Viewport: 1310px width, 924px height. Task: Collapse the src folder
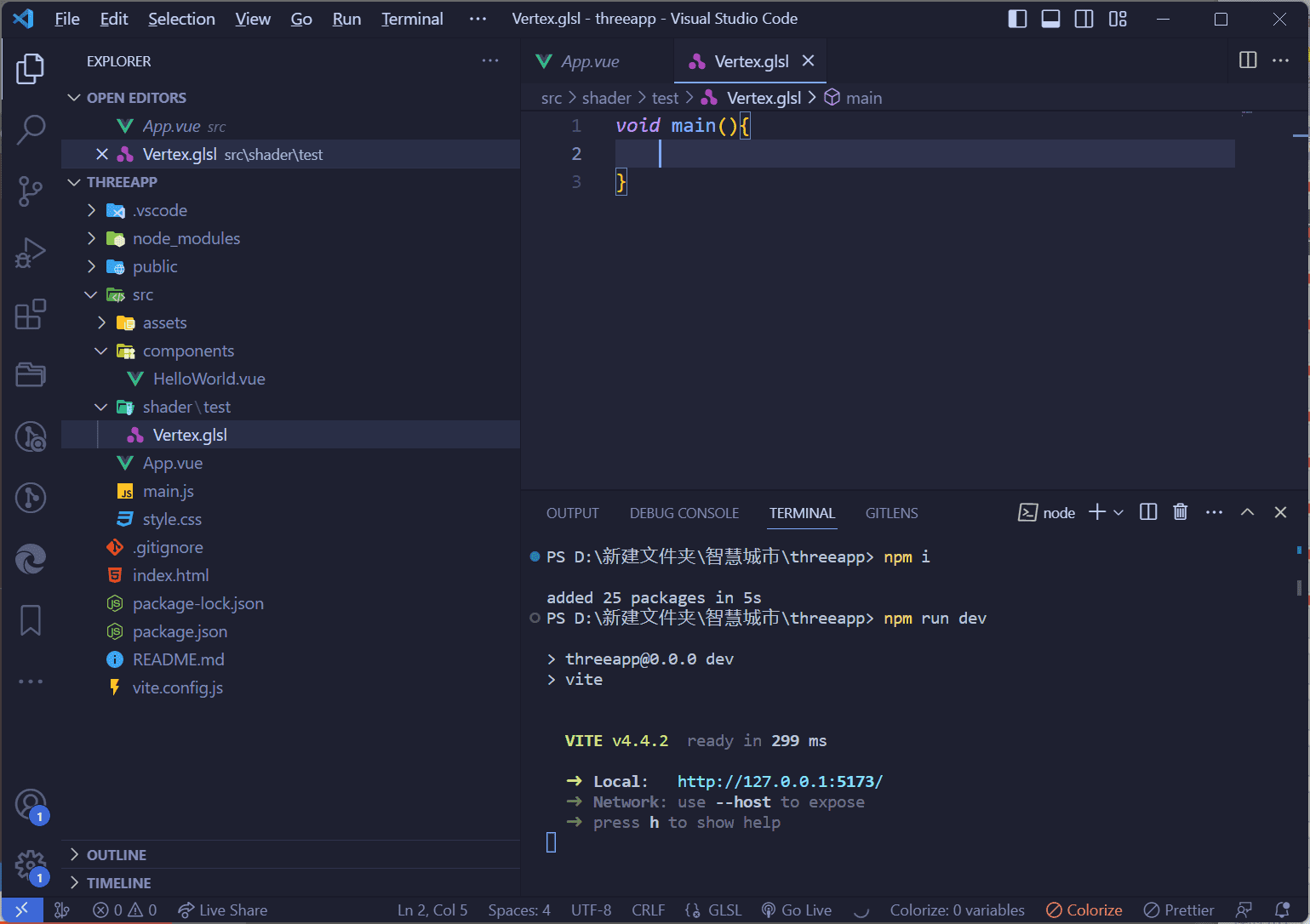point(92,294)
